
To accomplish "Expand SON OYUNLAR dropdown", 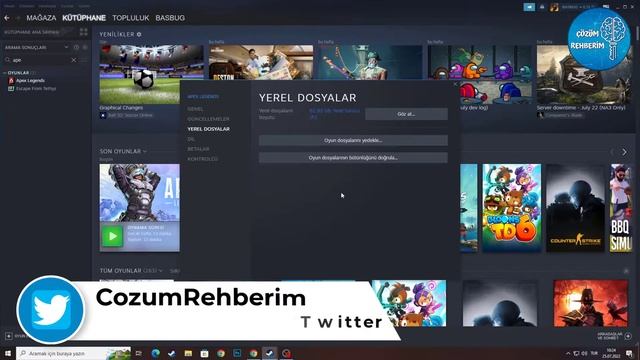I will [144, 151].
